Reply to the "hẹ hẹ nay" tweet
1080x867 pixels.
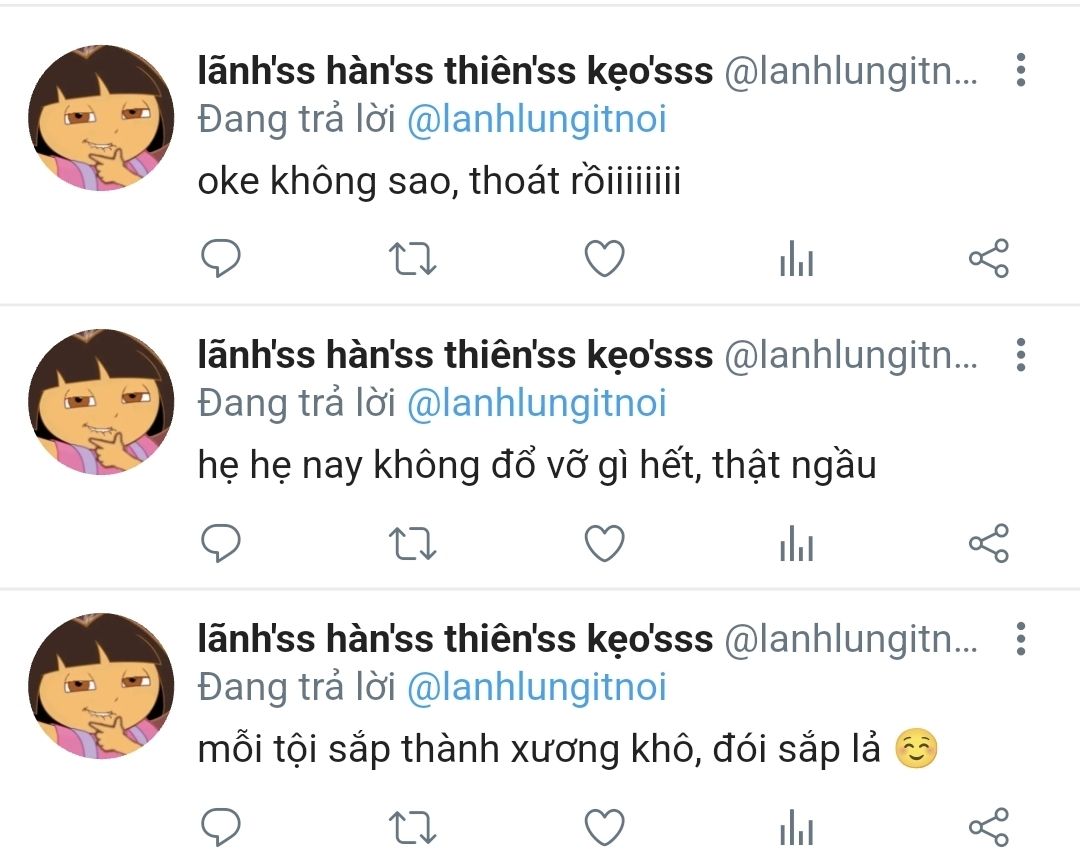tap(221, 543)
